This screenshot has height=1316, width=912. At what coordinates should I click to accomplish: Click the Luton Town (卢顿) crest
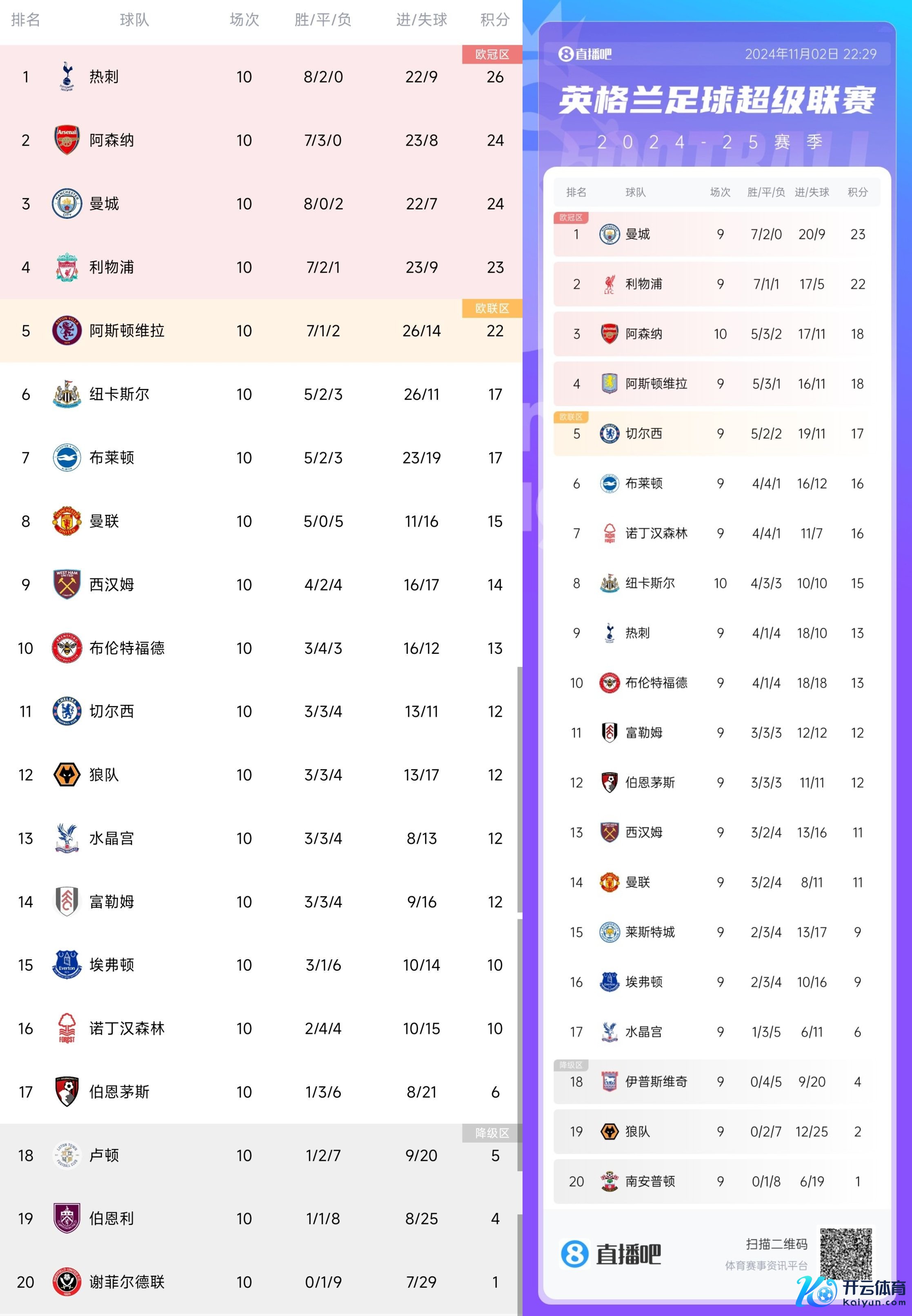pyautogui.click(x=67, y=1155)
